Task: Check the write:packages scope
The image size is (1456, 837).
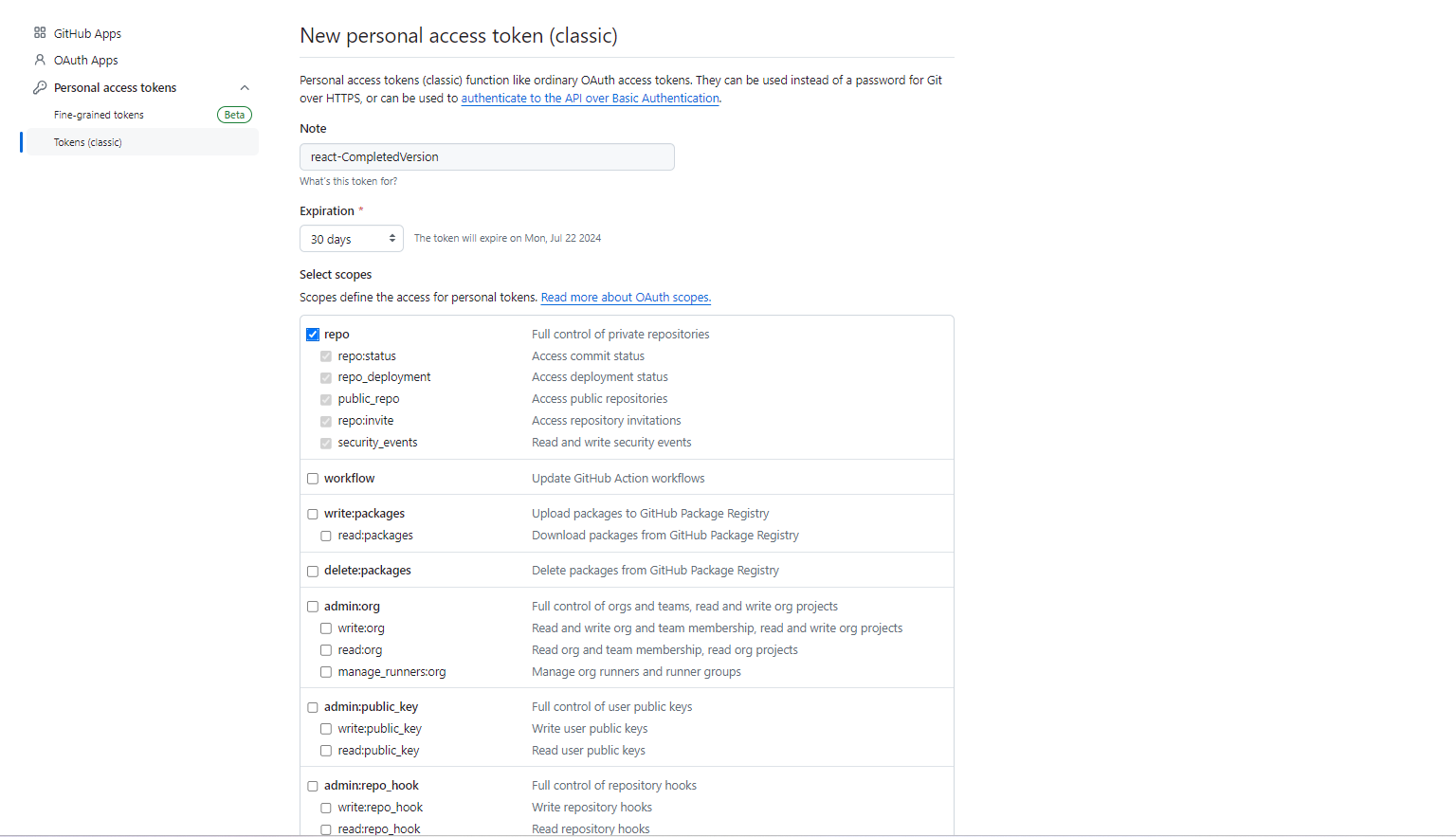Action: 313,513
